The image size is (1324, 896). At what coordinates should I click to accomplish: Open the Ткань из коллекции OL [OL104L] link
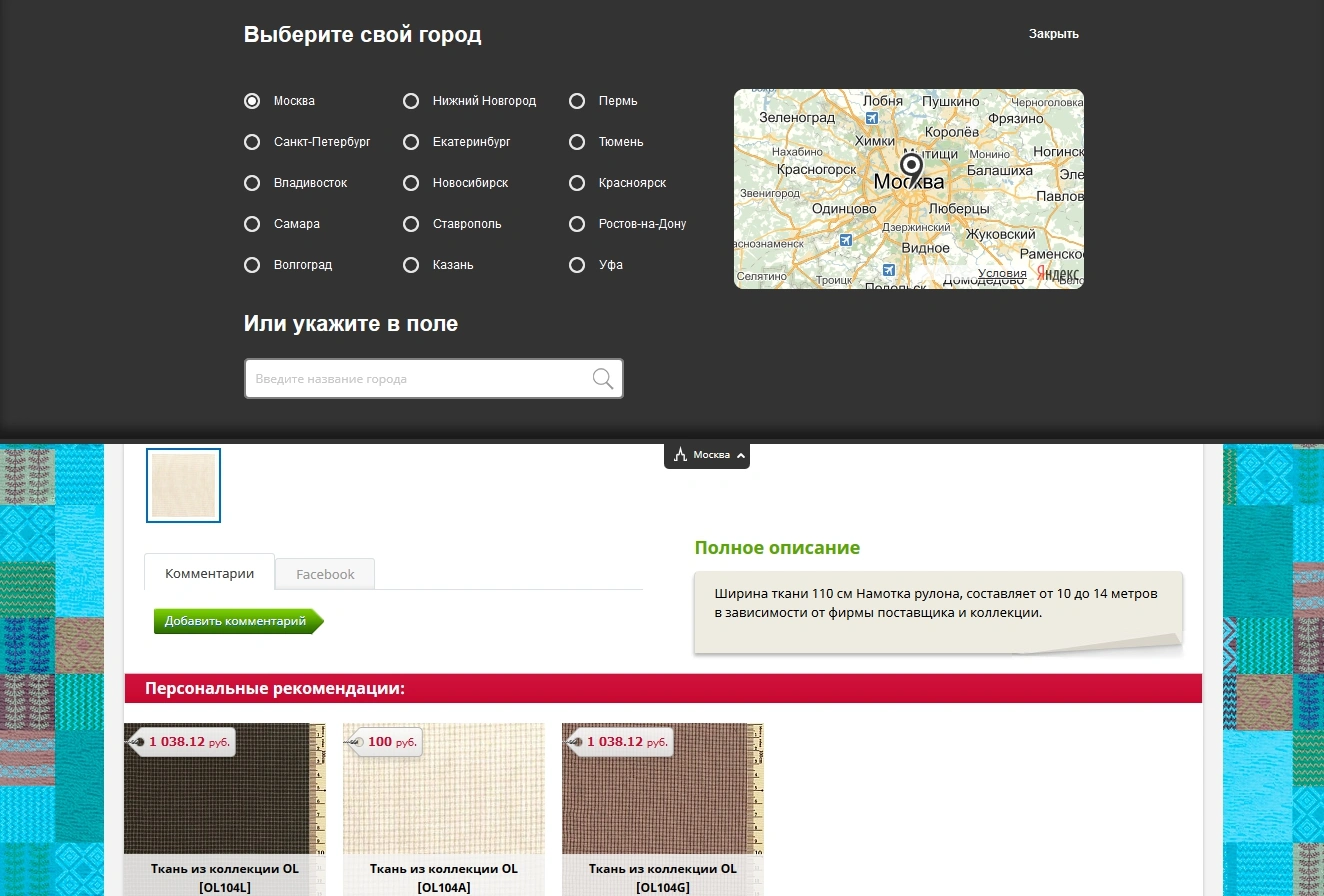point(225,878)
